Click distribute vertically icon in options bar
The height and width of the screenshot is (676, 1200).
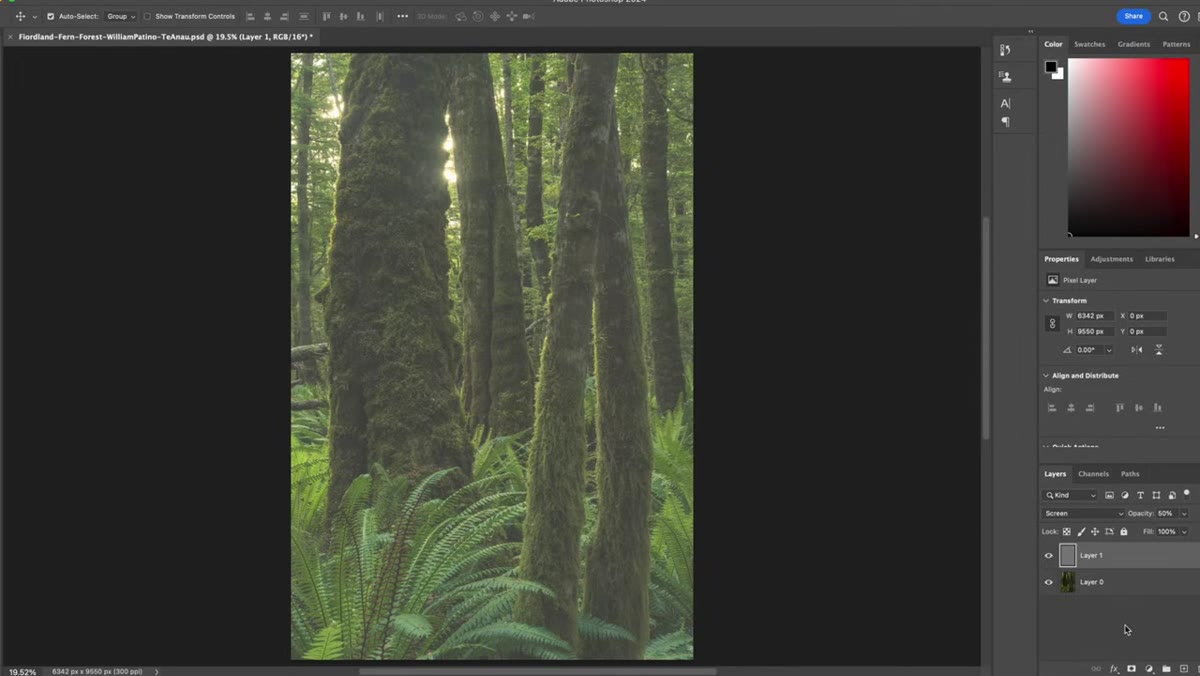point(304,16)
